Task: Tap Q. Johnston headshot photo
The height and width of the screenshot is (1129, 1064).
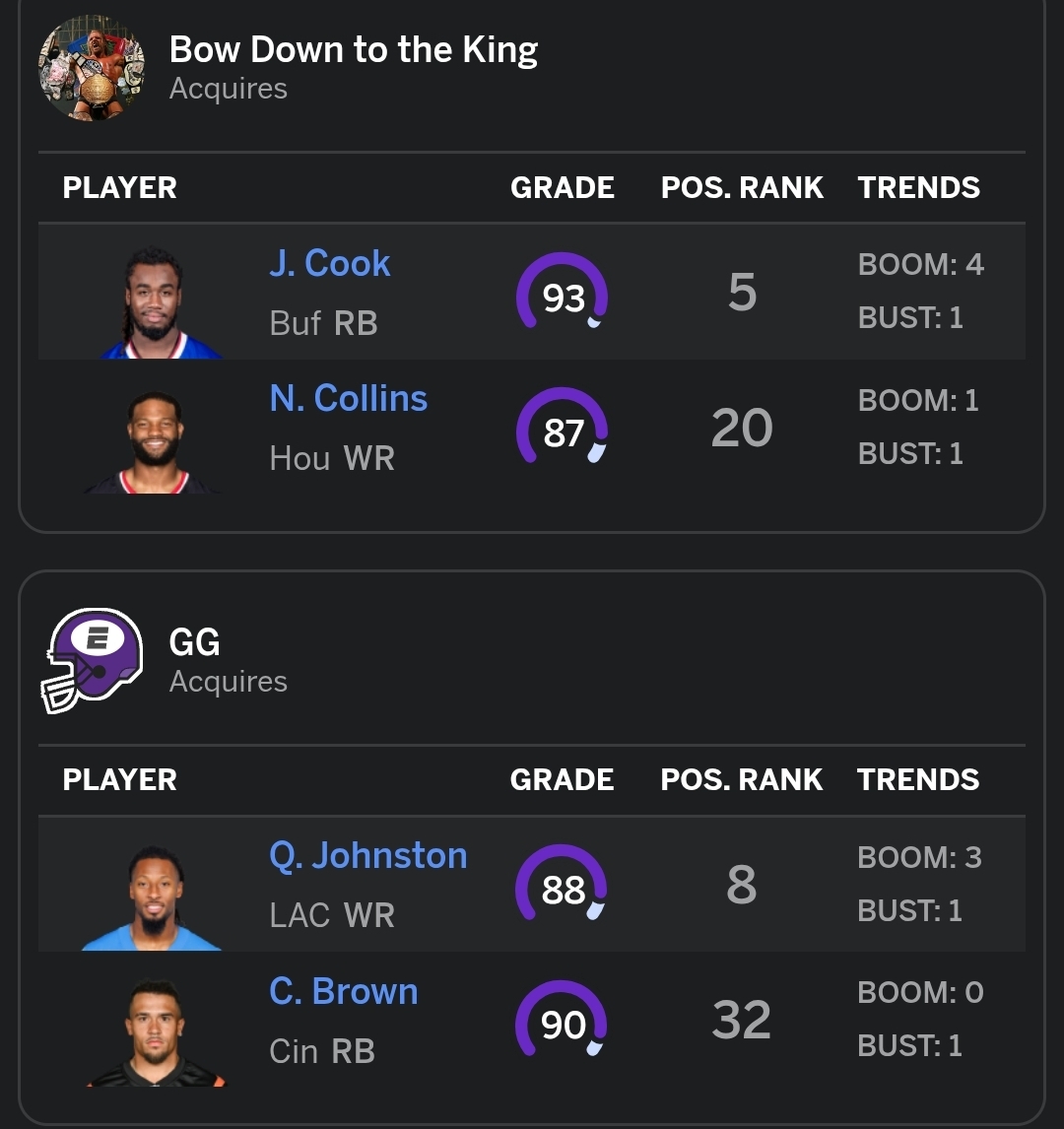Action: click(x=153, y=897)
